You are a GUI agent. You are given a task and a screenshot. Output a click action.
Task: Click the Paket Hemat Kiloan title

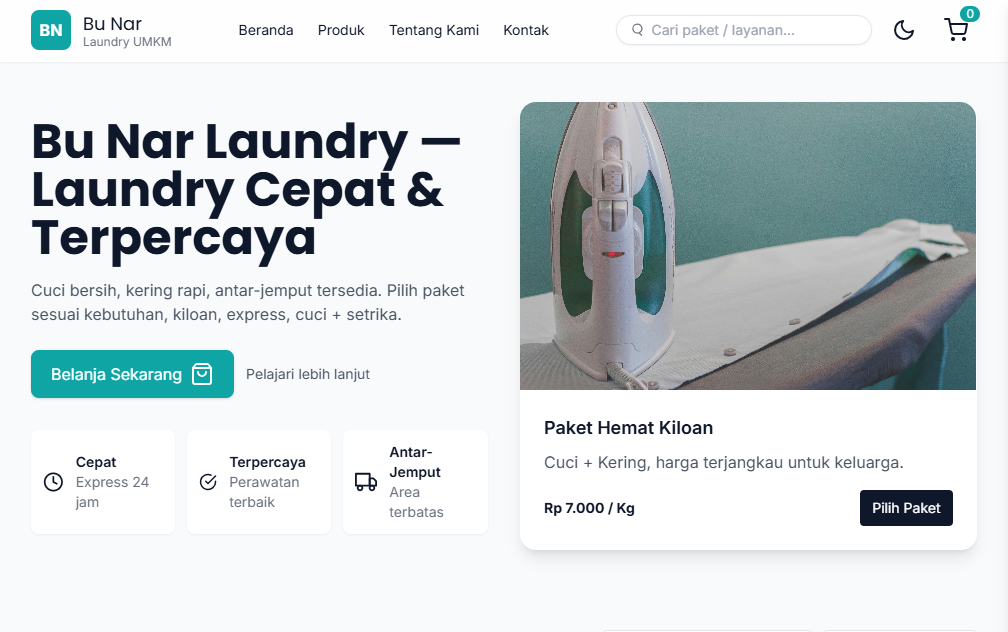[x=628, y=428]
